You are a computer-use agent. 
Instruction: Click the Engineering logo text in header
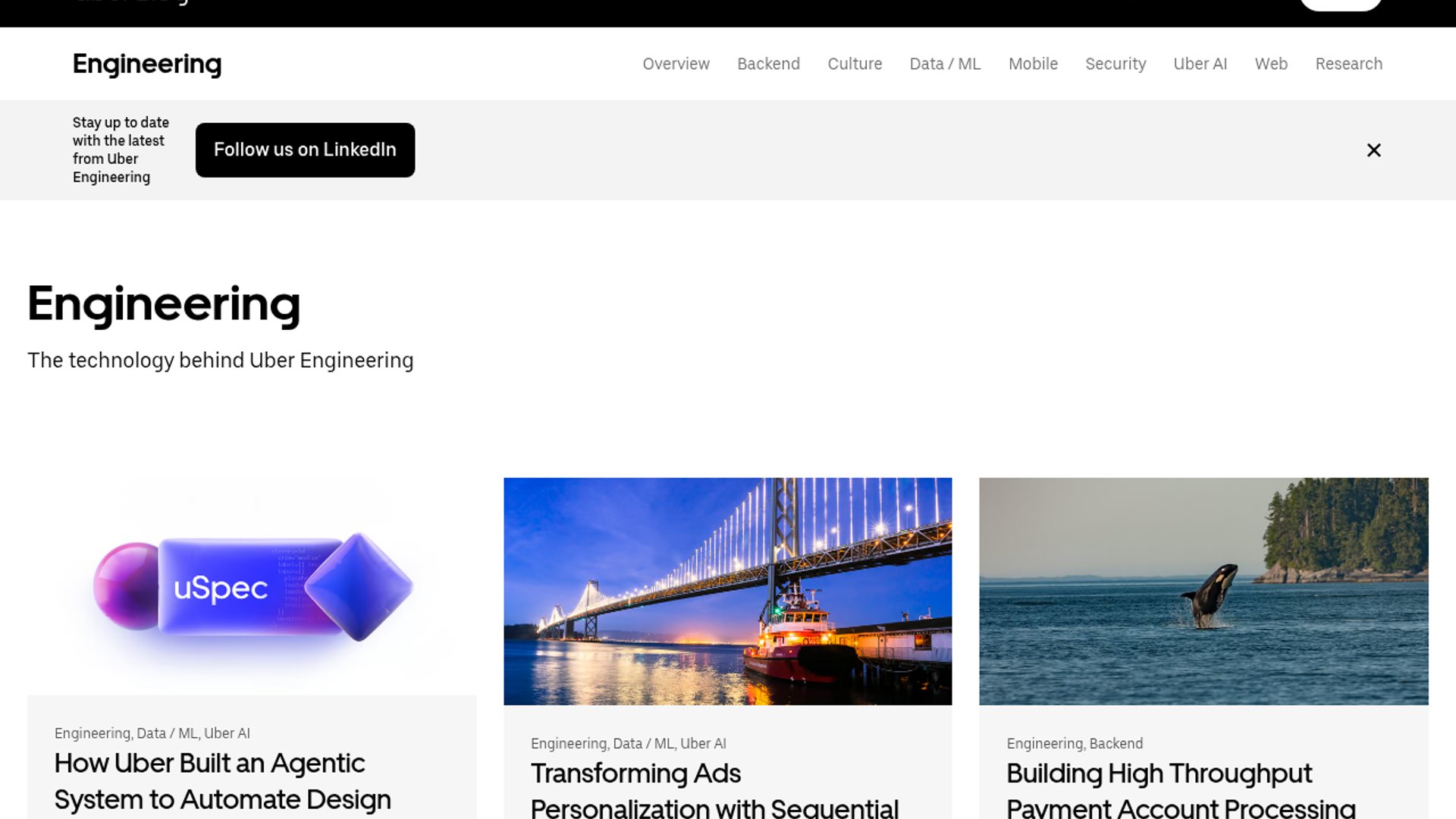pos(147,64)
